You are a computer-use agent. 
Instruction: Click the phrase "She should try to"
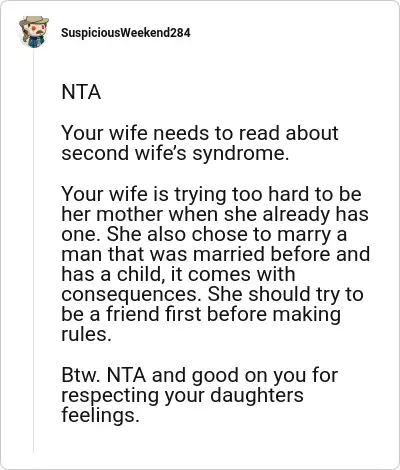point(285,294)
